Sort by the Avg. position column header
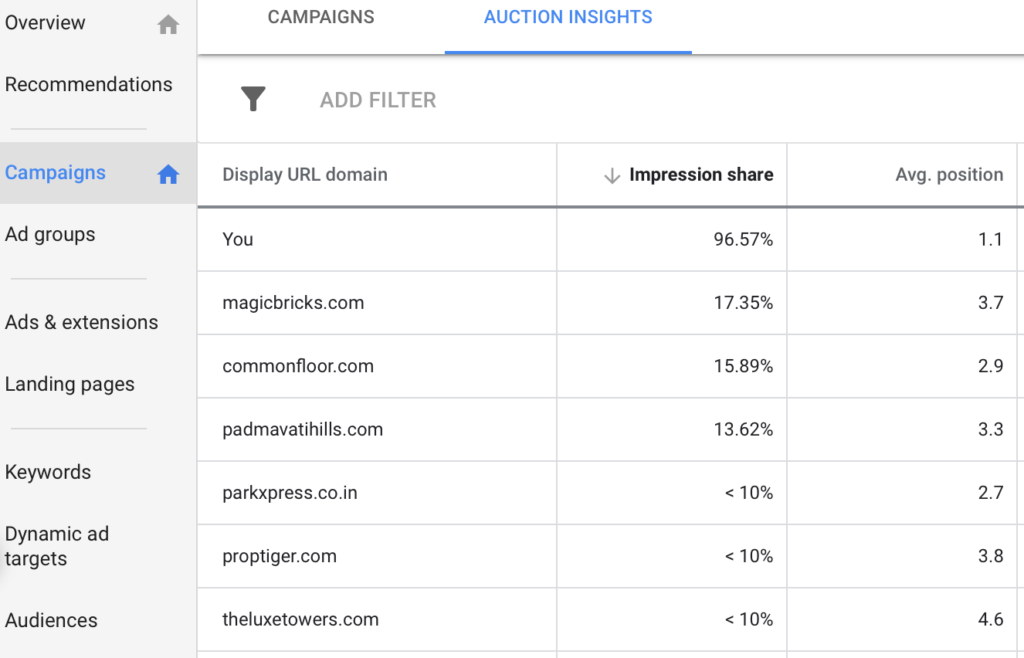 (x=948, y=174)
